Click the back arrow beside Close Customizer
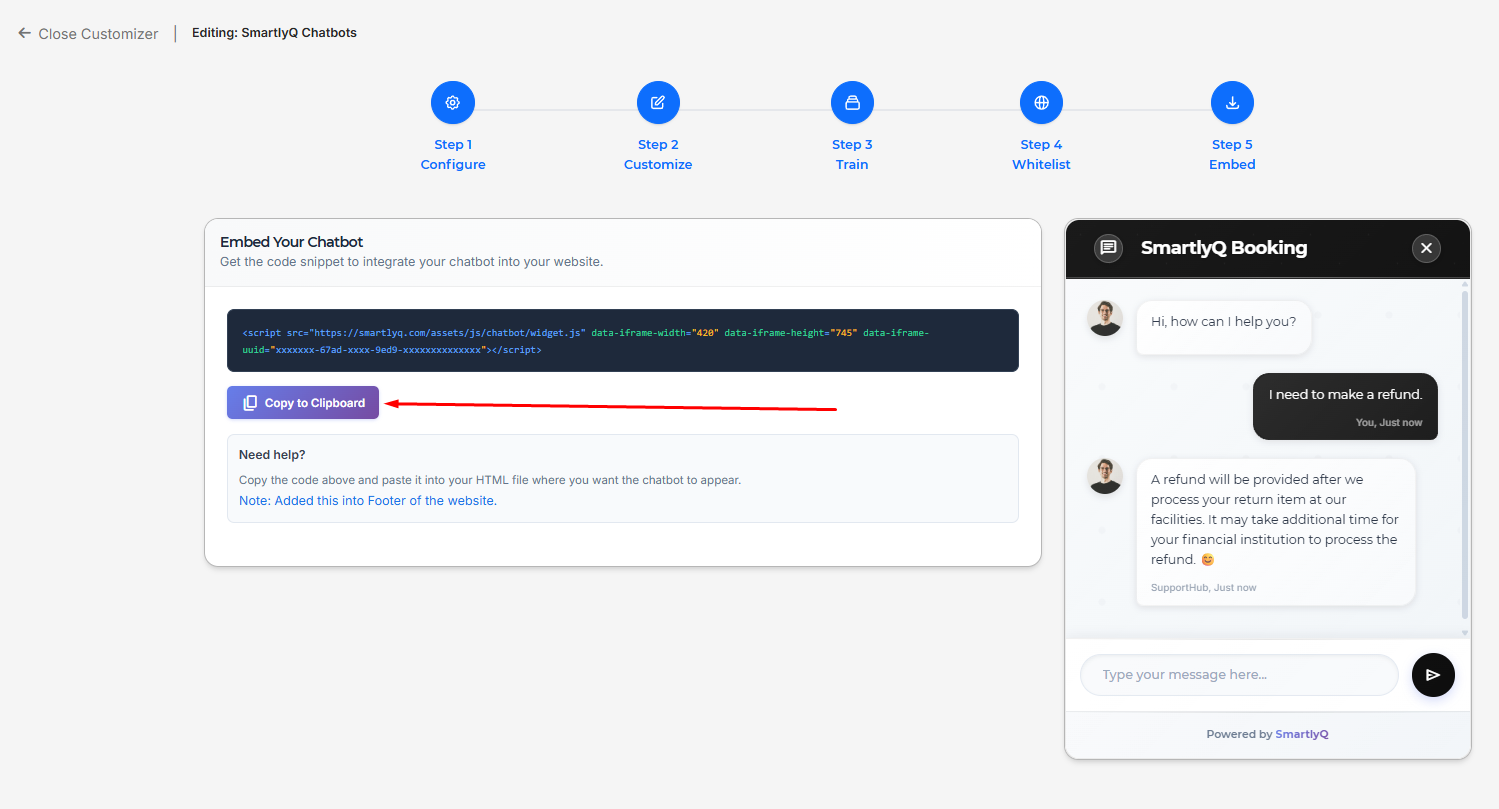Screen dimensions: 1499x809 click(25, 33)
